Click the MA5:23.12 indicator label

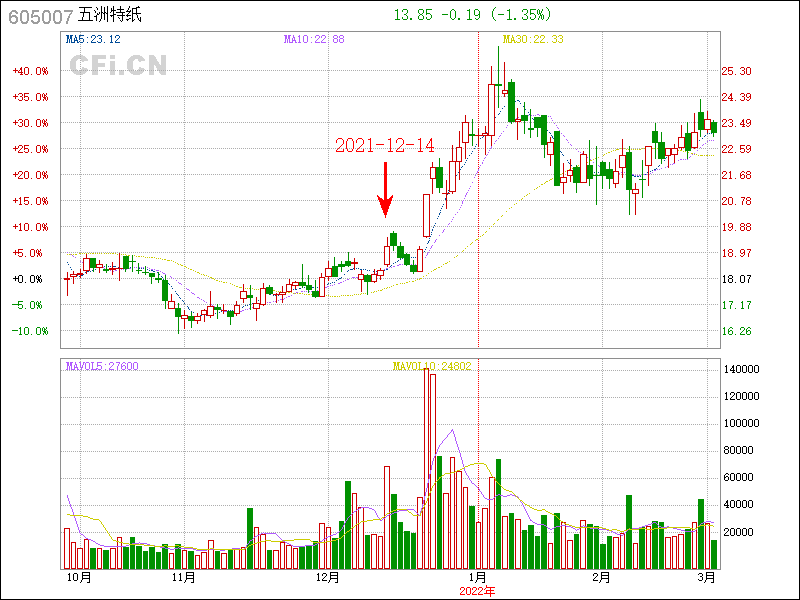click(x=93, y=39)
